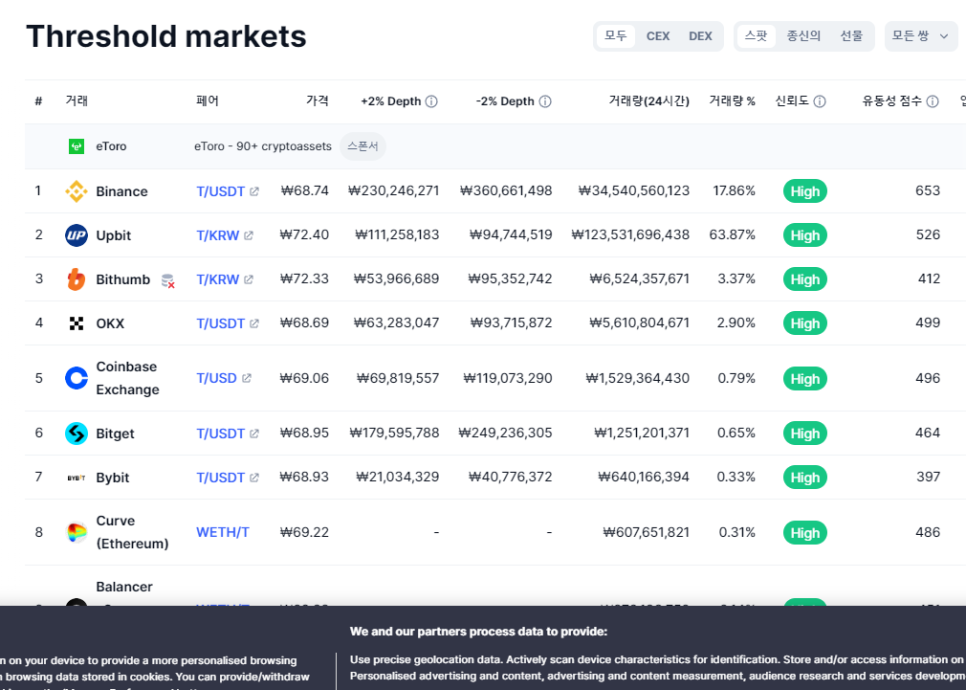Click the -2% Depth info icon

point(545,102)
